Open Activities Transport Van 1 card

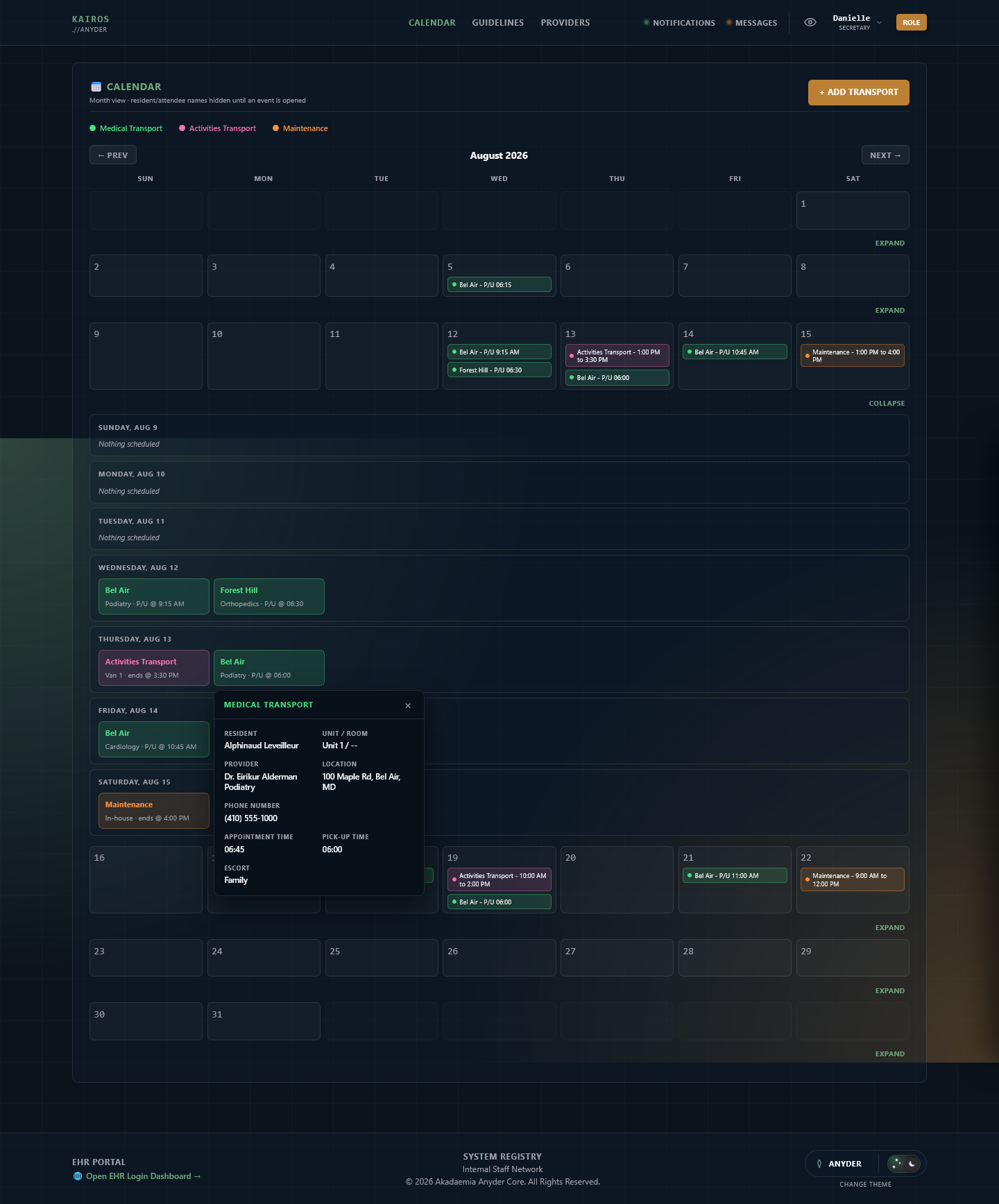[153, 668]
